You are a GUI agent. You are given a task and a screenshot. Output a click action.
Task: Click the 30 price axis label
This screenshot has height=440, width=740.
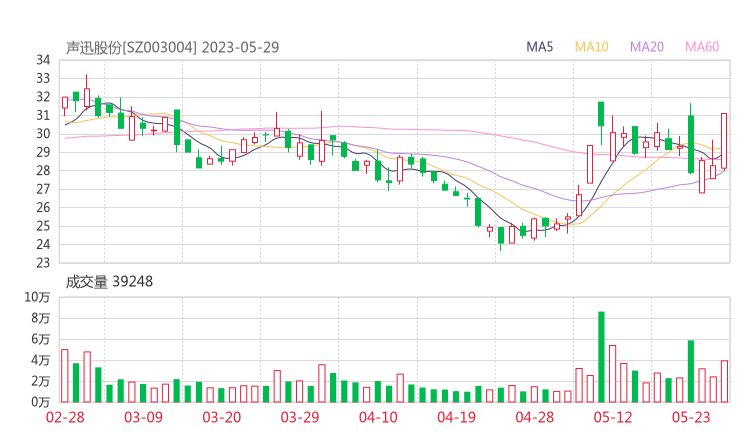[x=43, y=134]
